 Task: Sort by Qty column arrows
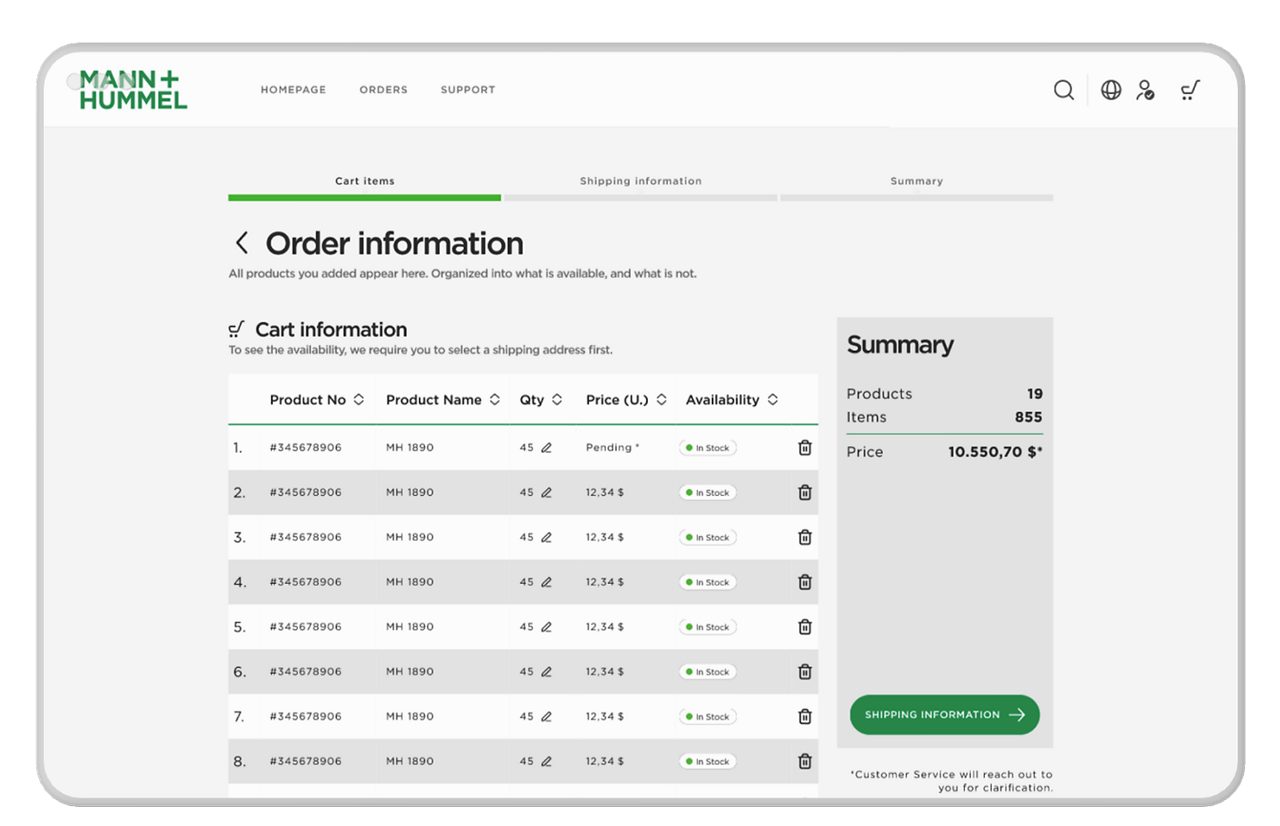(x=557, y=400)
